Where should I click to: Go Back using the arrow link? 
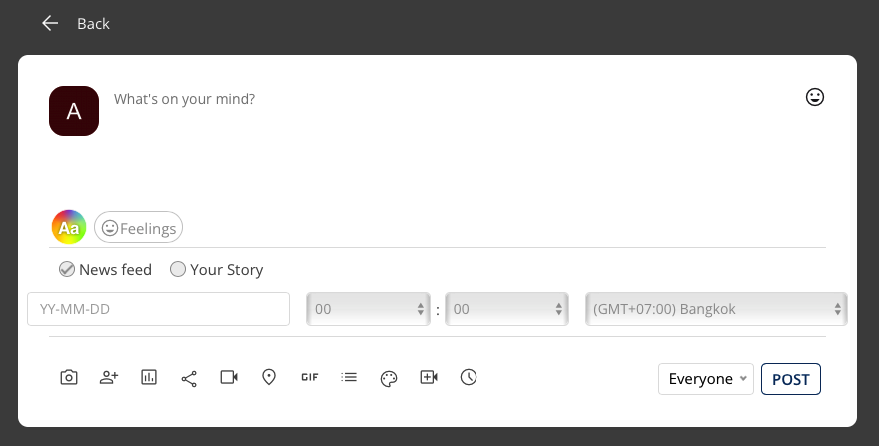pyautogui.click(x=76, y=24)
